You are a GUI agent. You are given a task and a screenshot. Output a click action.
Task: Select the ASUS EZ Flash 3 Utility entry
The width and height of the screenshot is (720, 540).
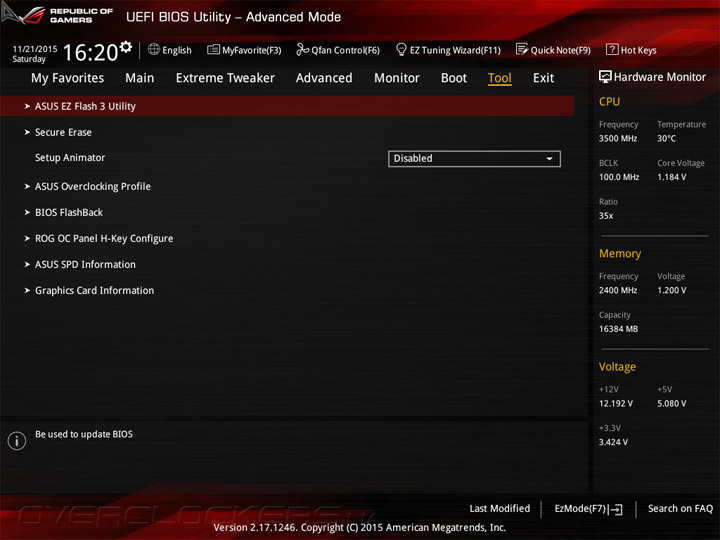click(287, 106)
